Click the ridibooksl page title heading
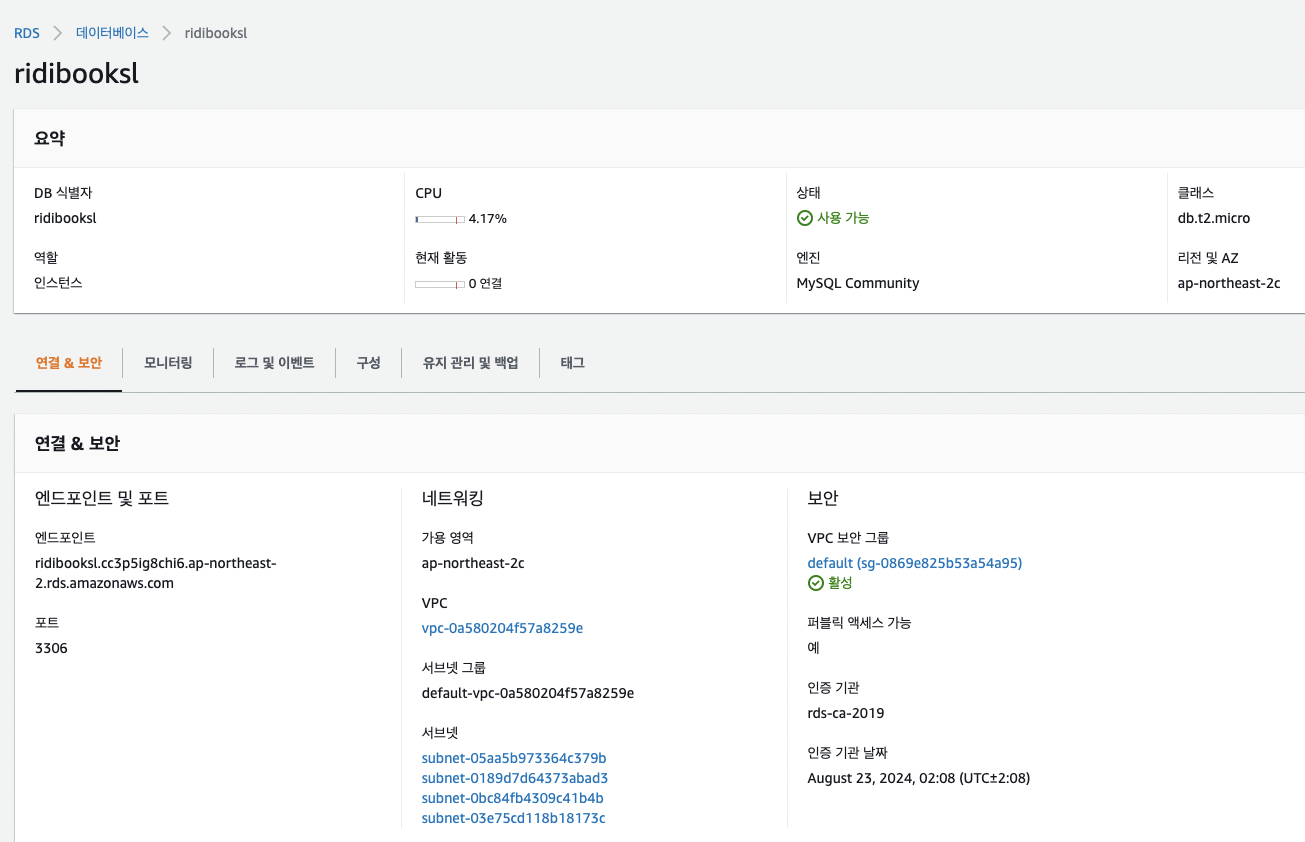The image size is (1305, 842). click(76, 75)
